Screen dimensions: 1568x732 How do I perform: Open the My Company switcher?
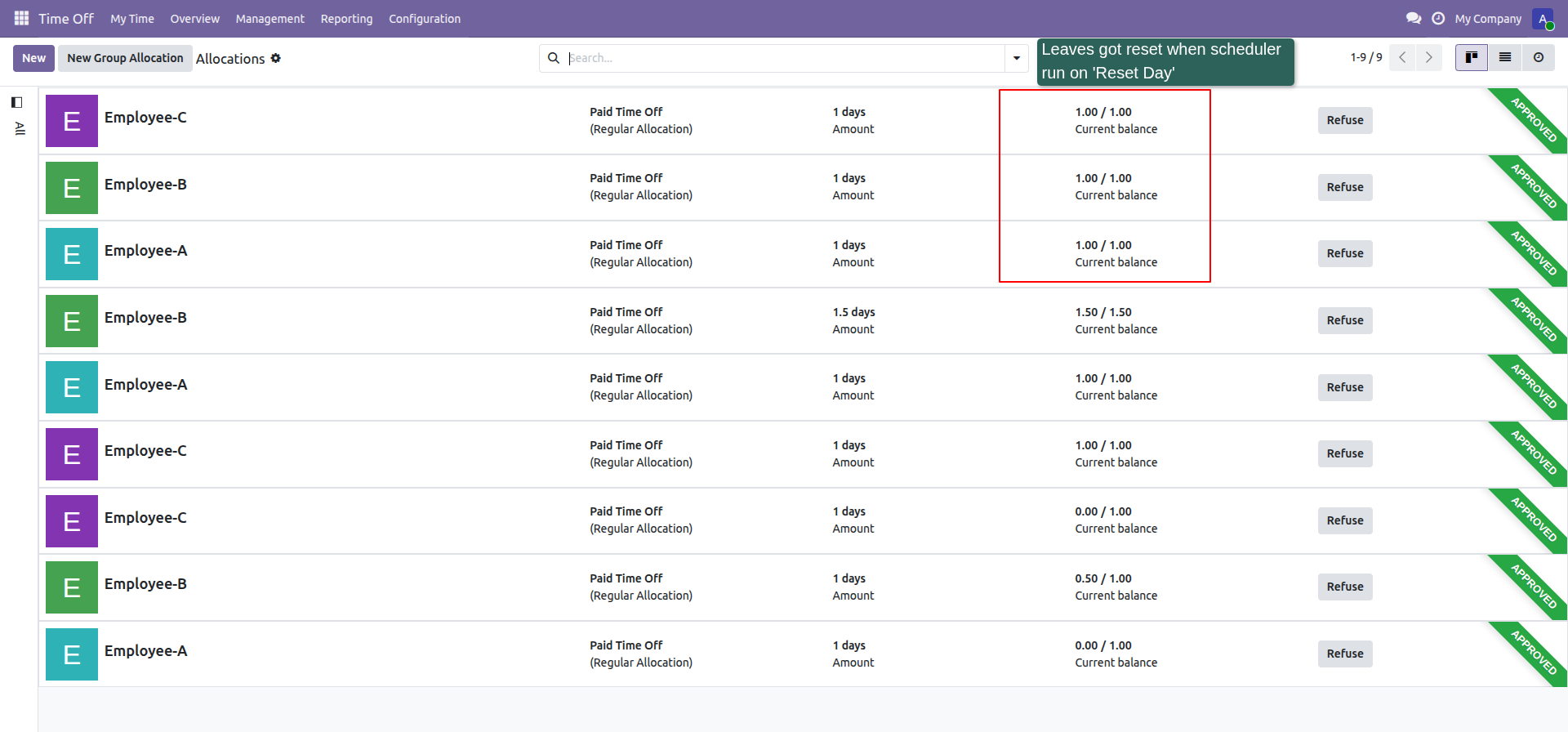[1488, 19]
